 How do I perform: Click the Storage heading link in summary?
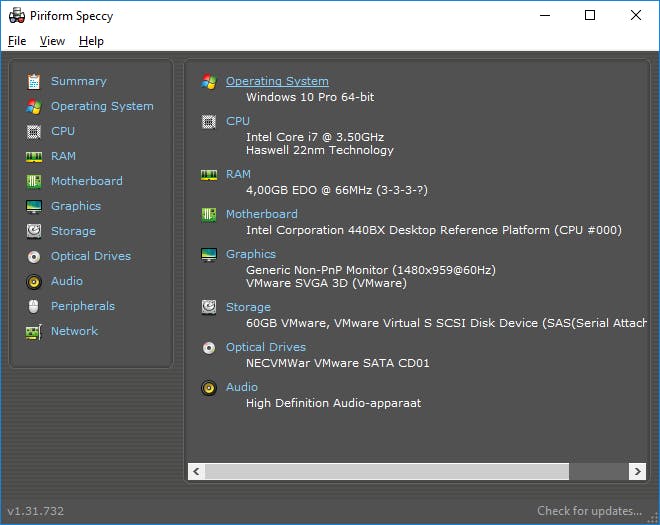(248, 307)
